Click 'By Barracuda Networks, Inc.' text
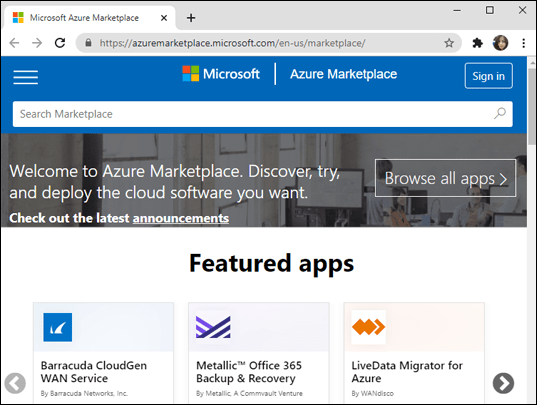Screen dimensions: 537x405 pos(84,393)
